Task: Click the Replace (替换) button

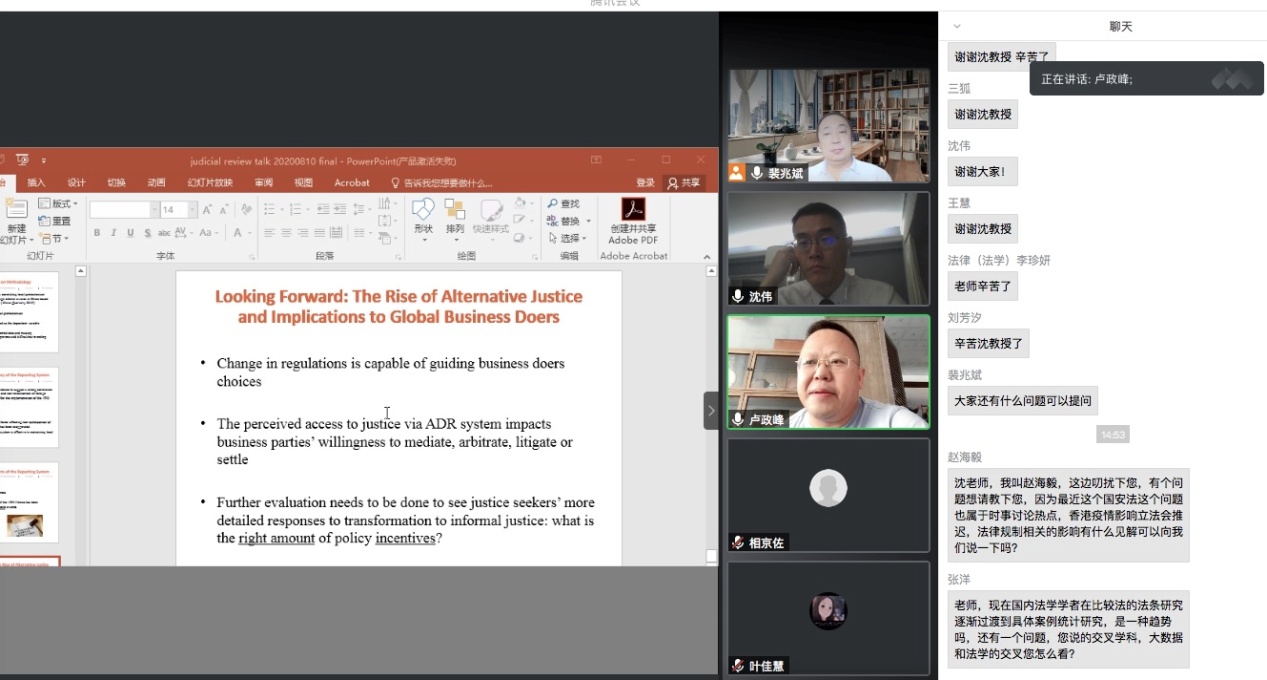Action: 568,221
